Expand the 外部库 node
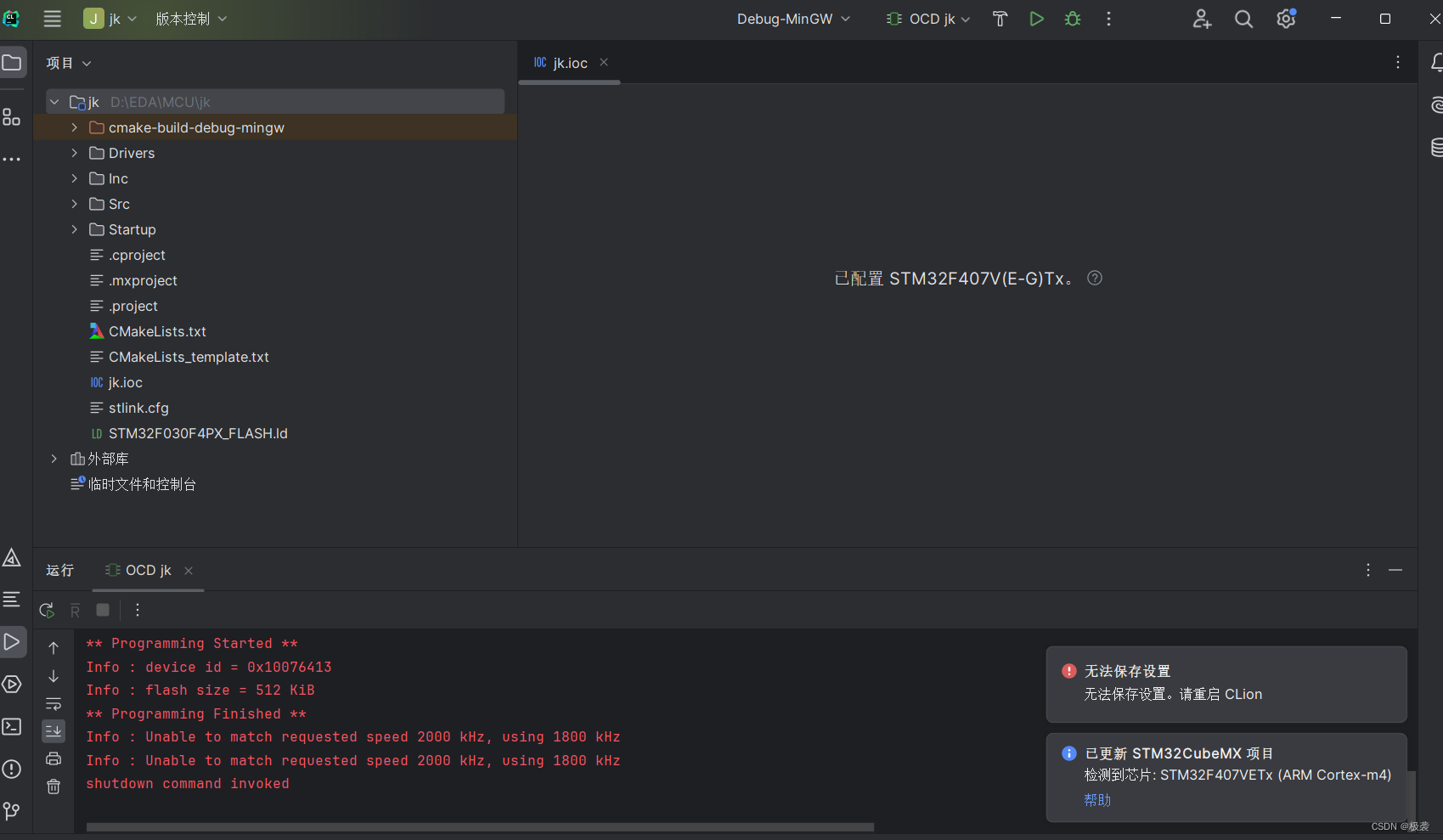The width and height of the screenshot is (1443, 840). [54, 459]
